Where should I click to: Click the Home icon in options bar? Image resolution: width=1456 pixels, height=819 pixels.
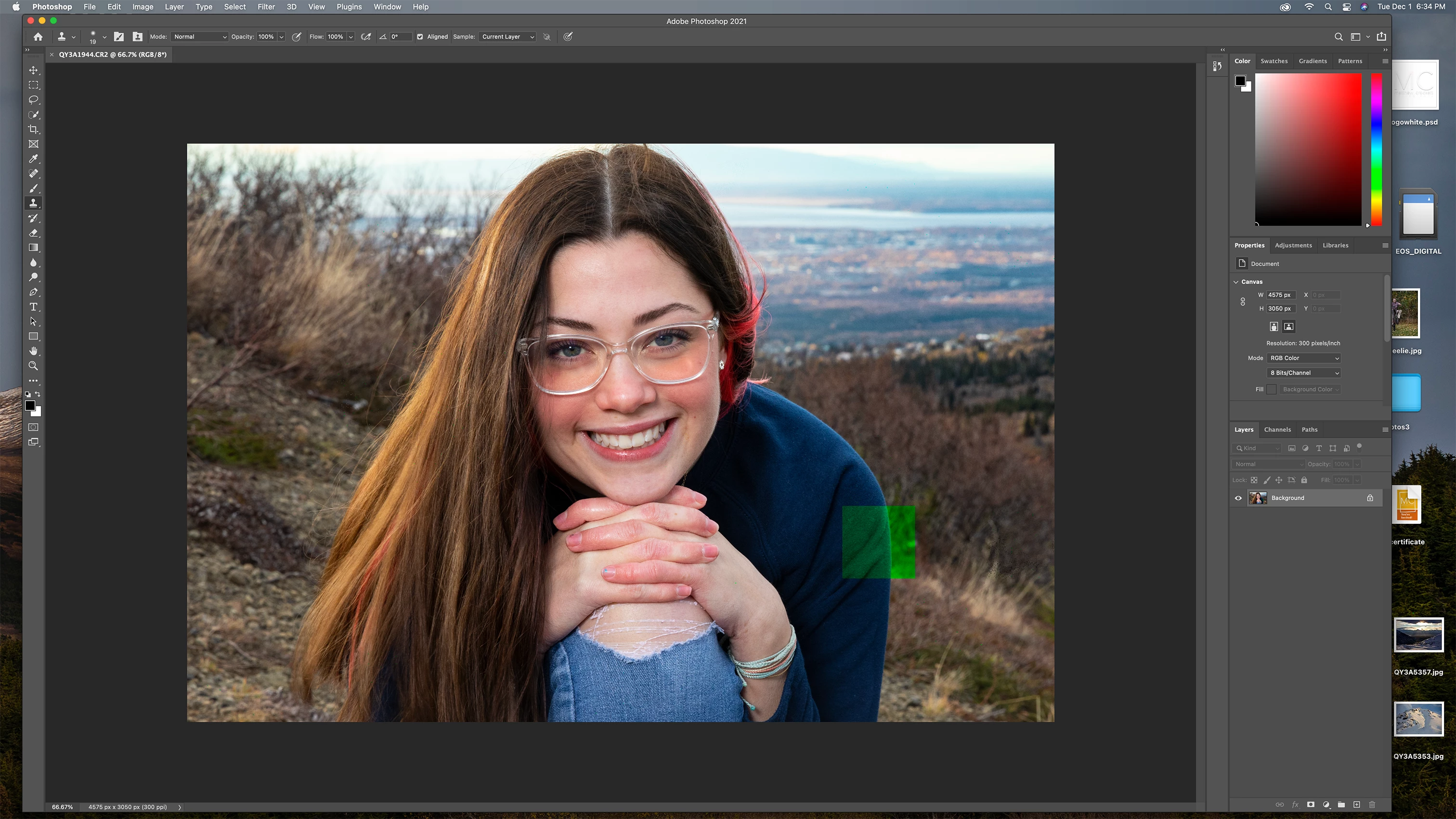(38, 37)
